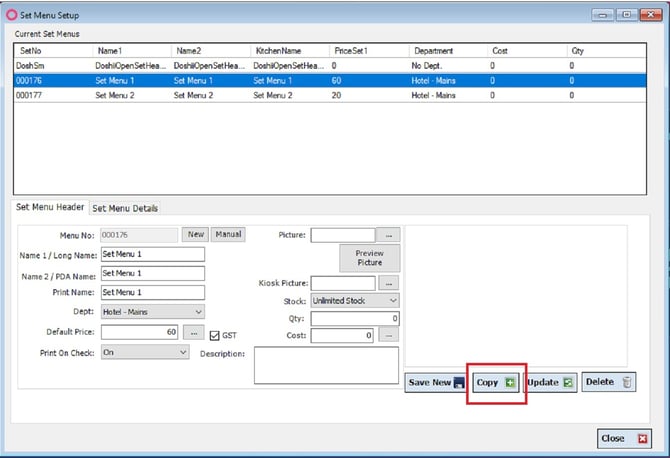Click the Delete button
Image resolution: width=670 pixels, height=458 pixels.
point(608,382)
